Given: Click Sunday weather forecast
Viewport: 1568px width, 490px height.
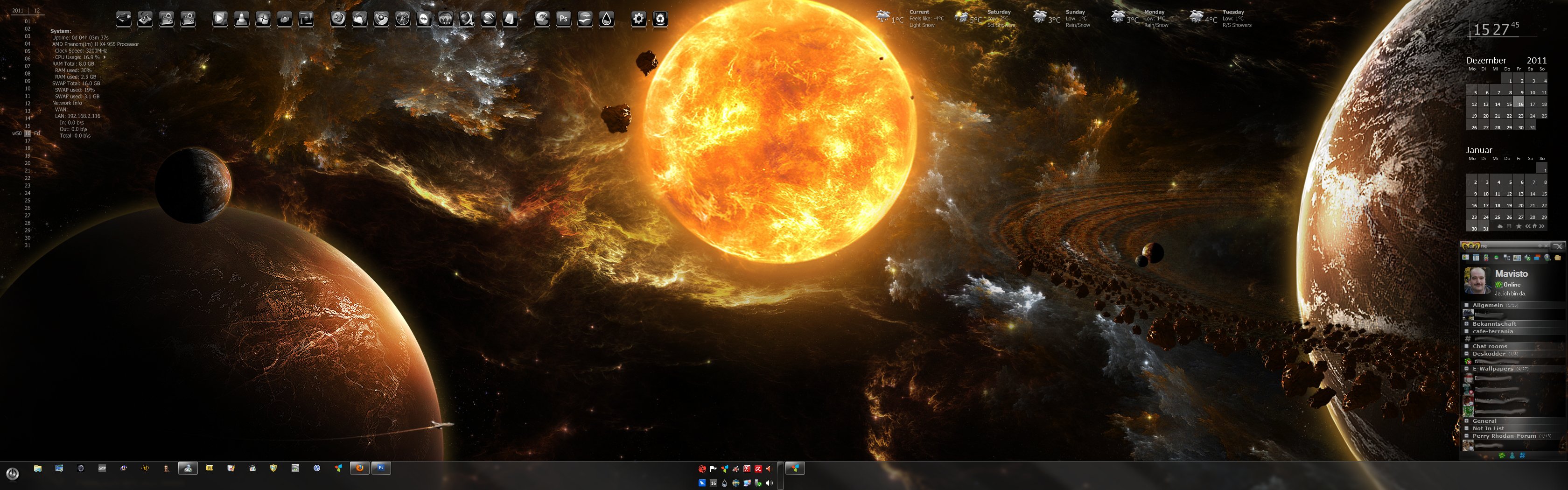Looking at the screenshot, I should point(1063,18).
